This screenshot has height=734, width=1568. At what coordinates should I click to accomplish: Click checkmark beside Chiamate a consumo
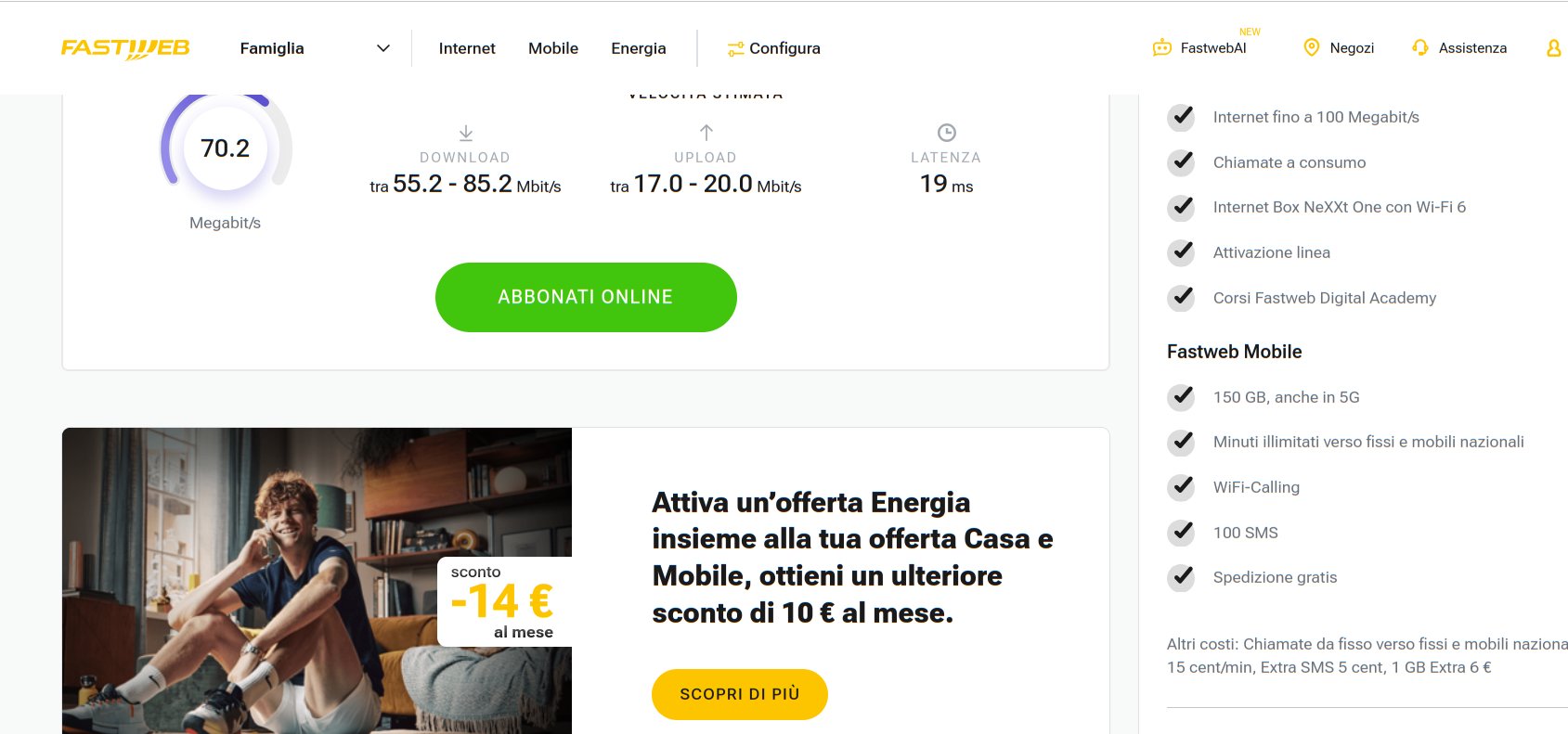click(1181, 162)
